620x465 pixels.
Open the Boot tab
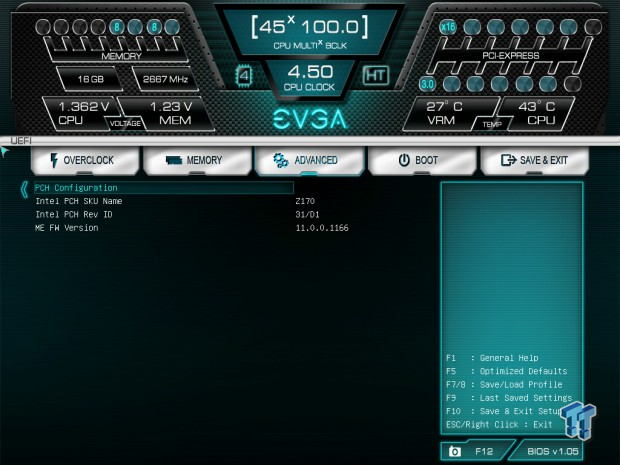click(422, 160)
